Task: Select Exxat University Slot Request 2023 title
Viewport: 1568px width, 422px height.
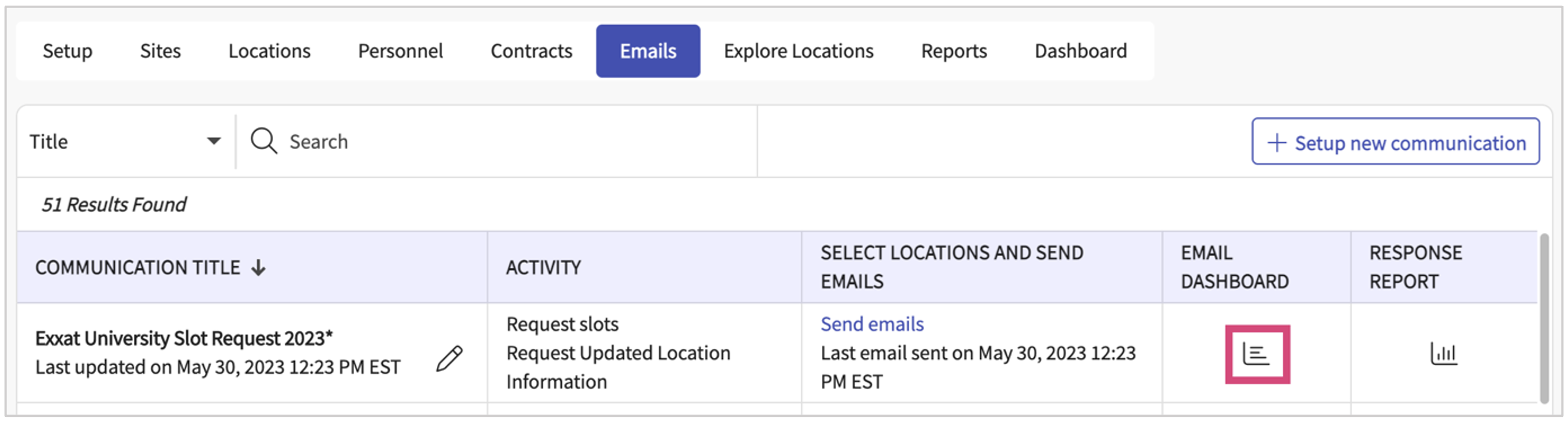Action: (184, 338)
